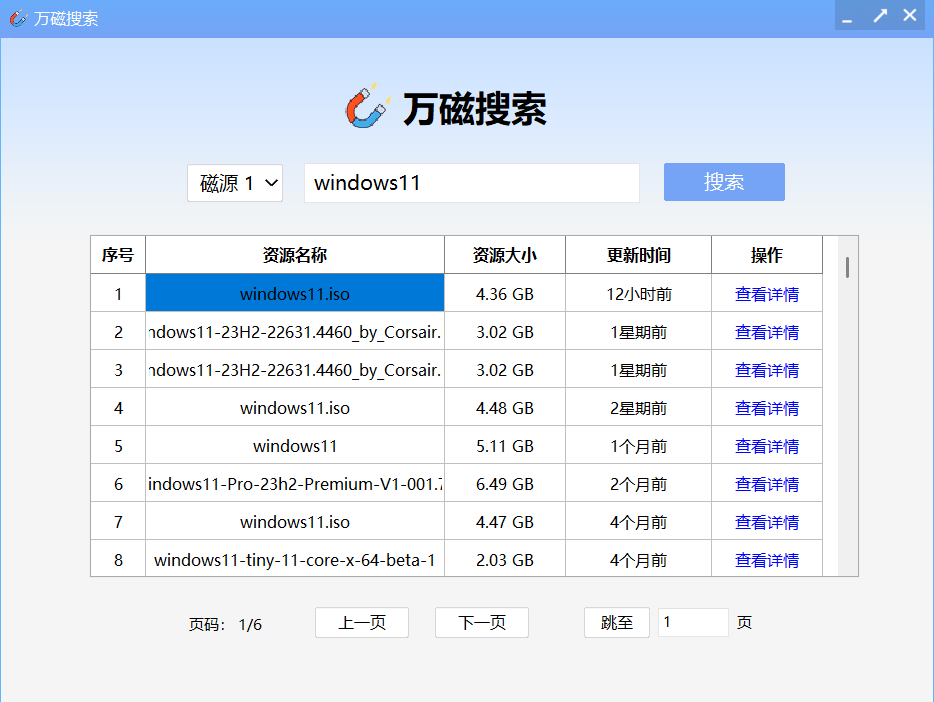
Task: Click the 更新时间 column header
Action: [x=639, y=255]
